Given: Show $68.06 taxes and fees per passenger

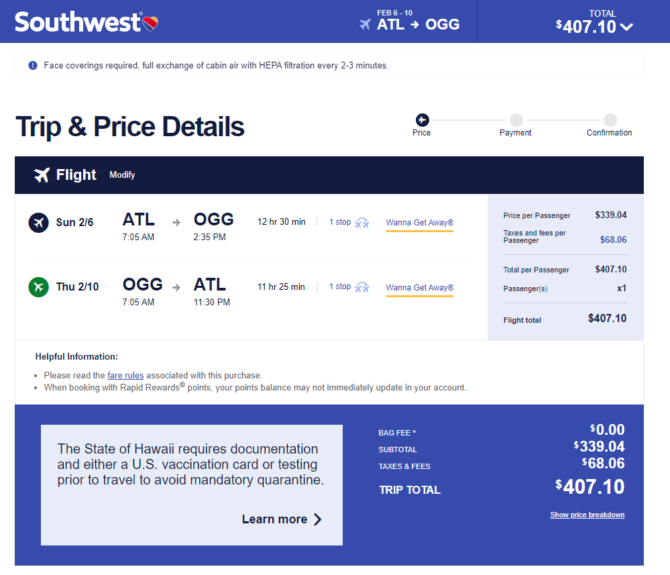Looking at the screenshot, I should point(613,240).
